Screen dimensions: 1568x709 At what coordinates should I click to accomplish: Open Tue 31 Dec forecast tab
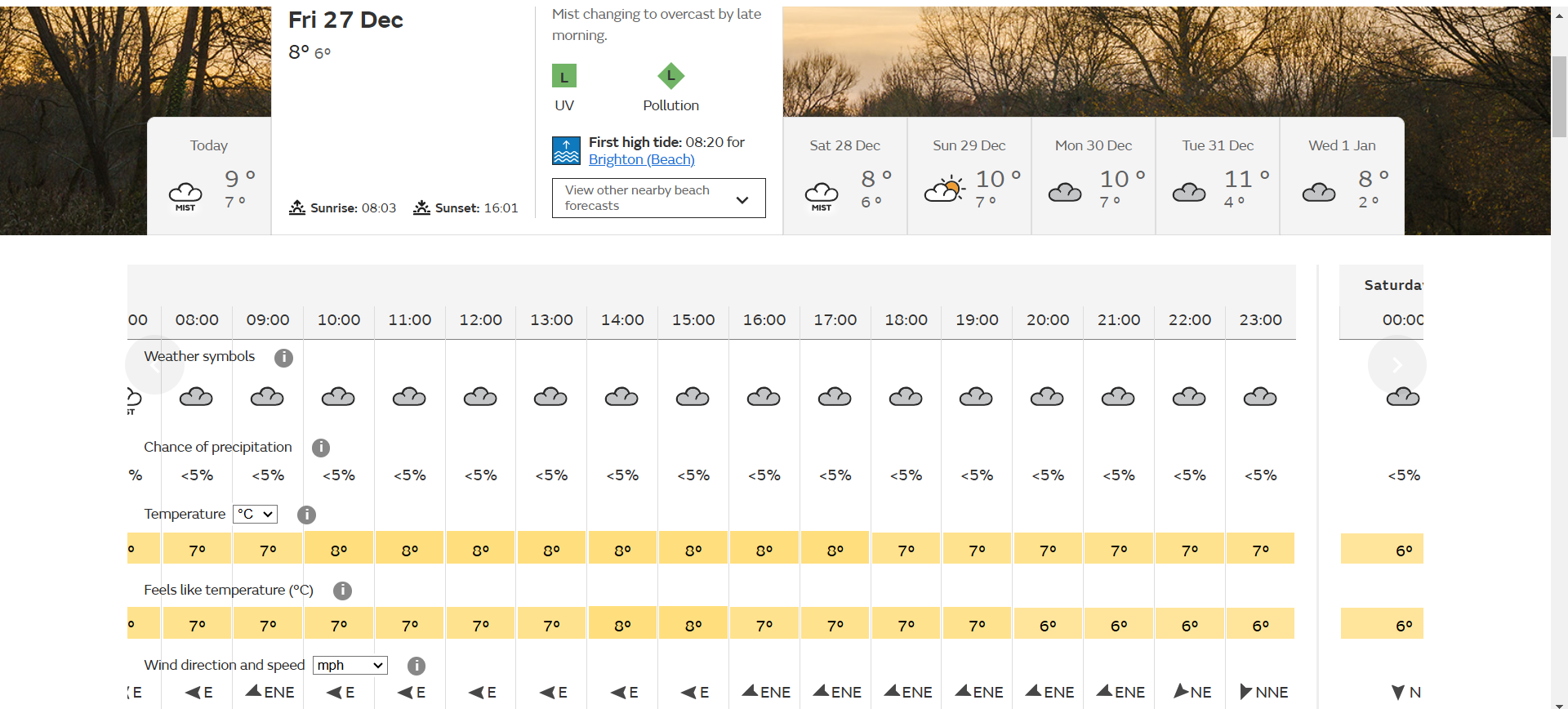pos(1218,176)
